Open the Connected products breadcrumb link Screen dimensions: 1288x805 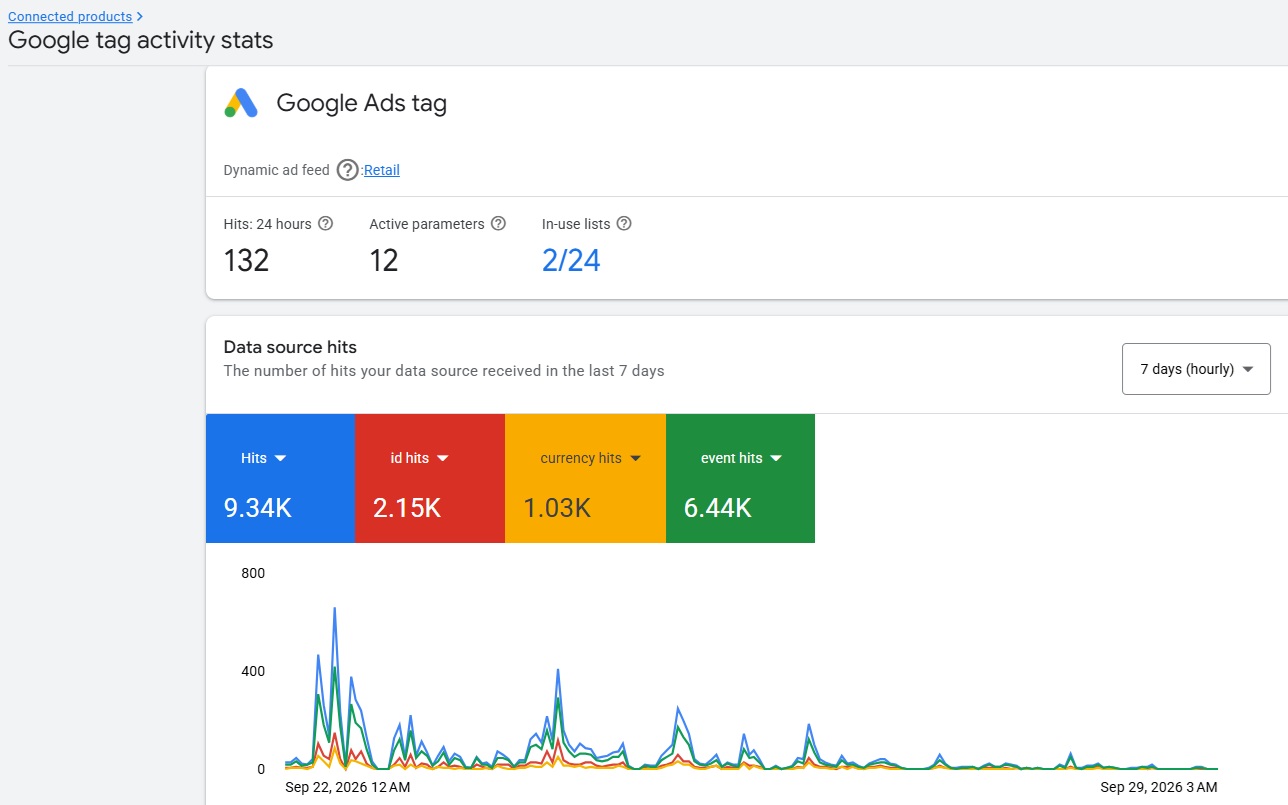point(70,16)
